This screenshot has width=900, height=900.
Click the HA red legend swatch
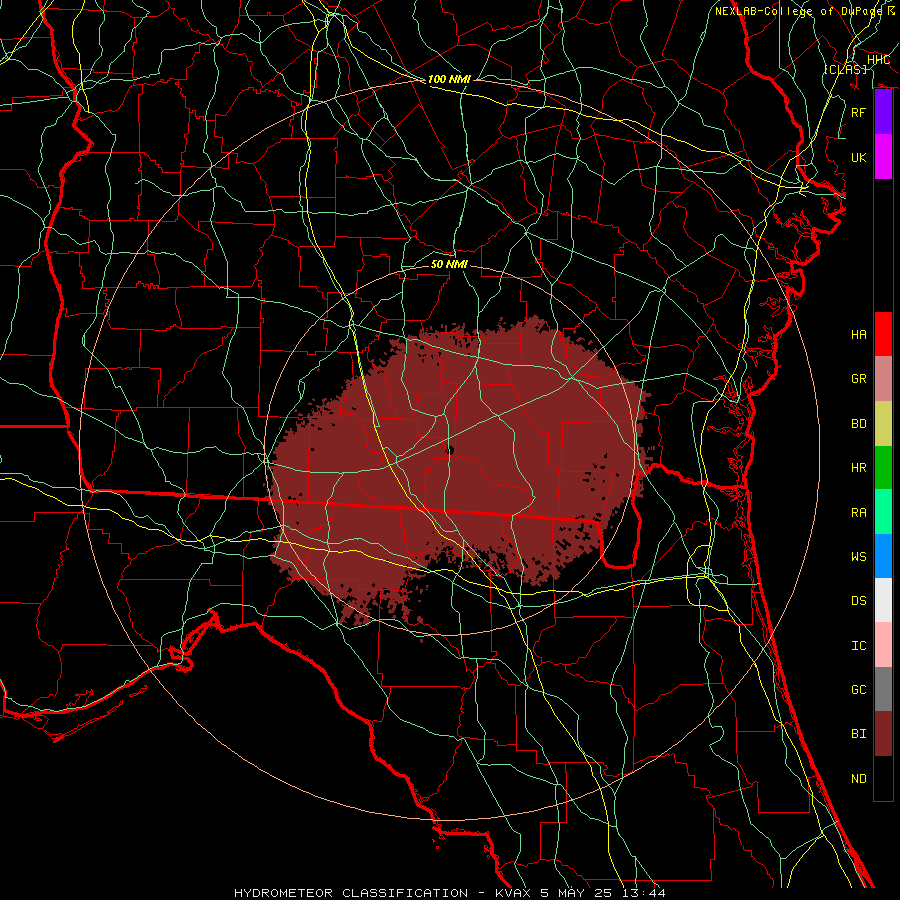pos(883,334)
